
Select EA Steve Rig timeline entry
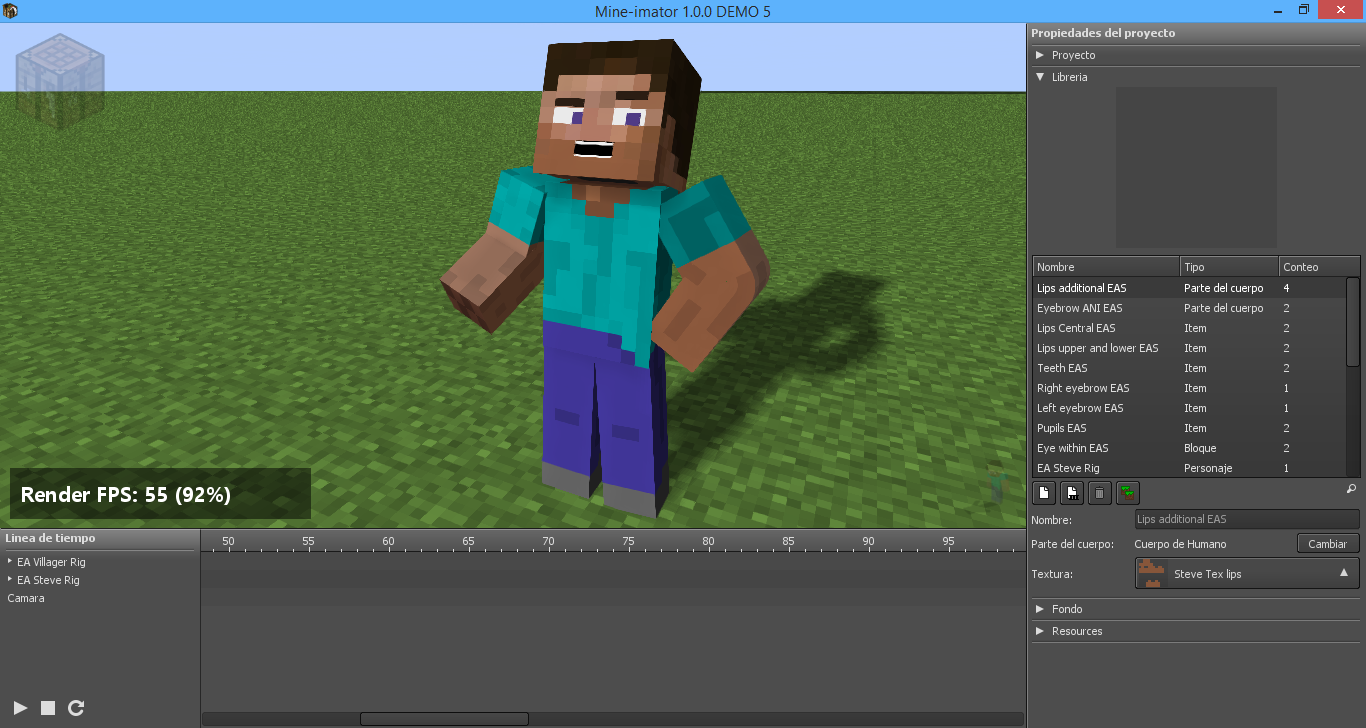(x=48, y=580)
